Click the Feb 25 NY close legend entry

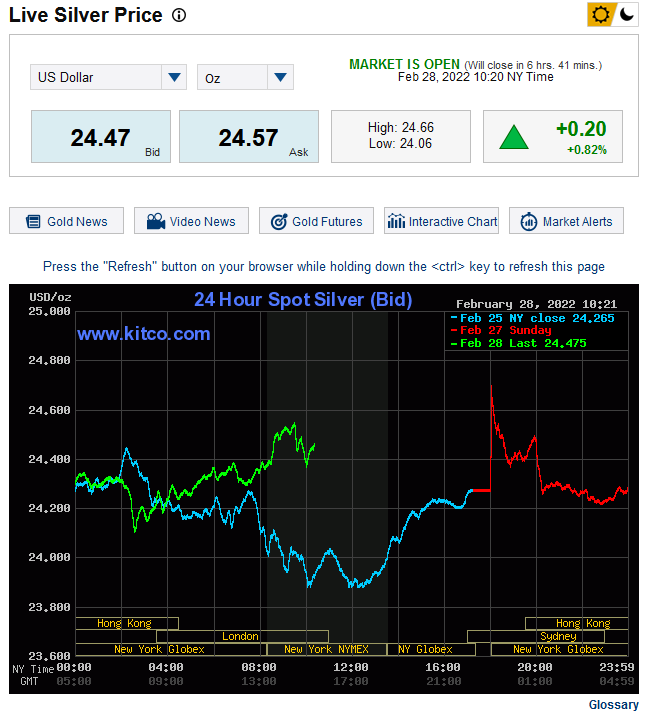coord(532,318)
